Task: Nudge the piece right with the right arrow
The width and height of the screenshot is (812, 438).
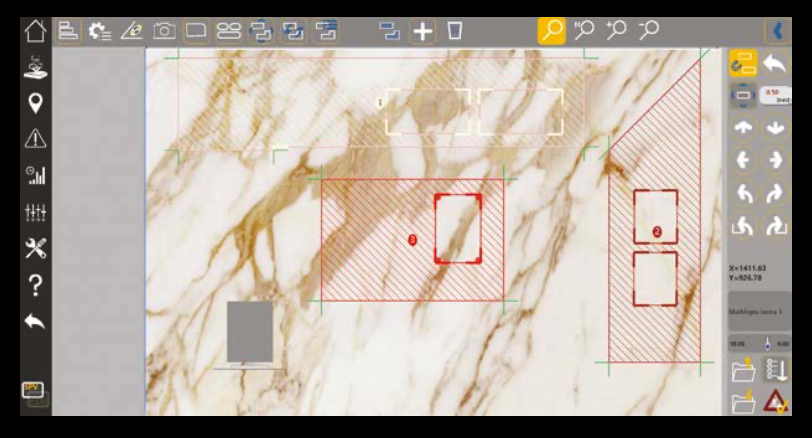Action: click(x=775, y=161)
